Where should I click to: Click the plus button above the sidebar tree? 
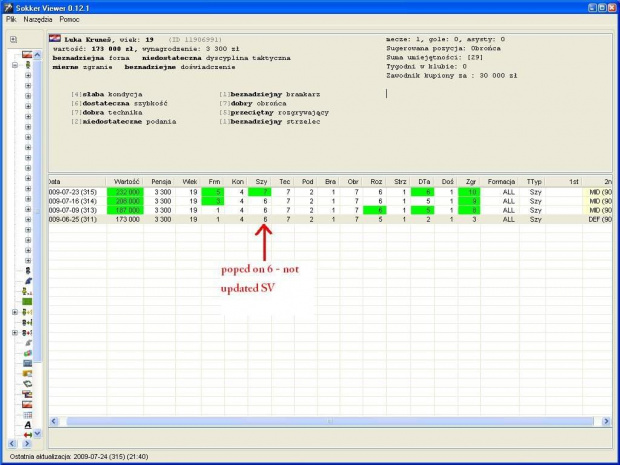pyautogui.click(x=13, y=40)
